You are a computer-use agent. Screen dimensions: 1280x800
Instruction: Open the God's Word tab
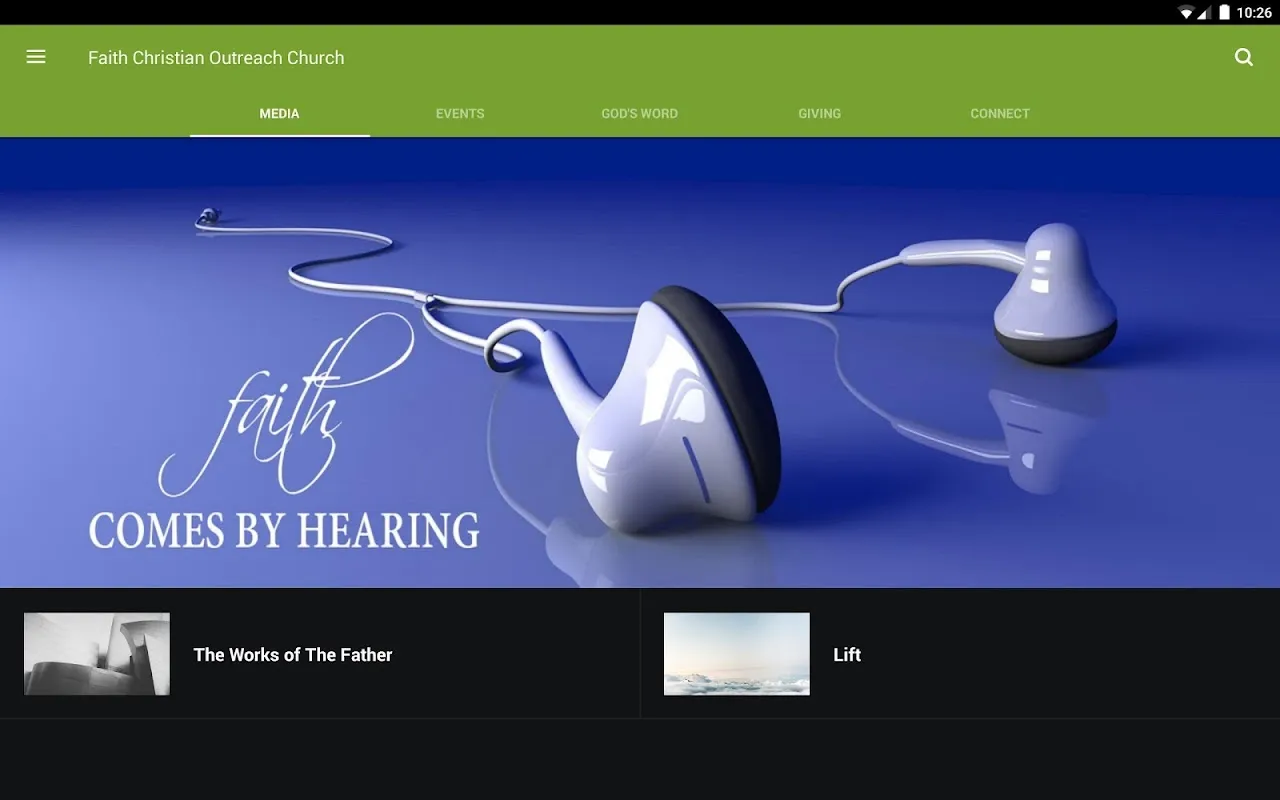click(x=640, y=113)
